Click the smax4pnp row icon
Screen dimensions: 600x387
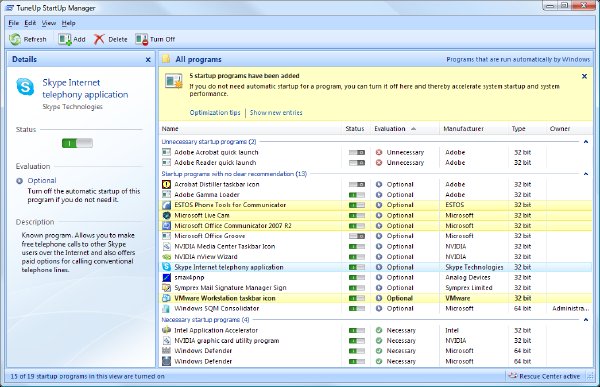point(166,277)
